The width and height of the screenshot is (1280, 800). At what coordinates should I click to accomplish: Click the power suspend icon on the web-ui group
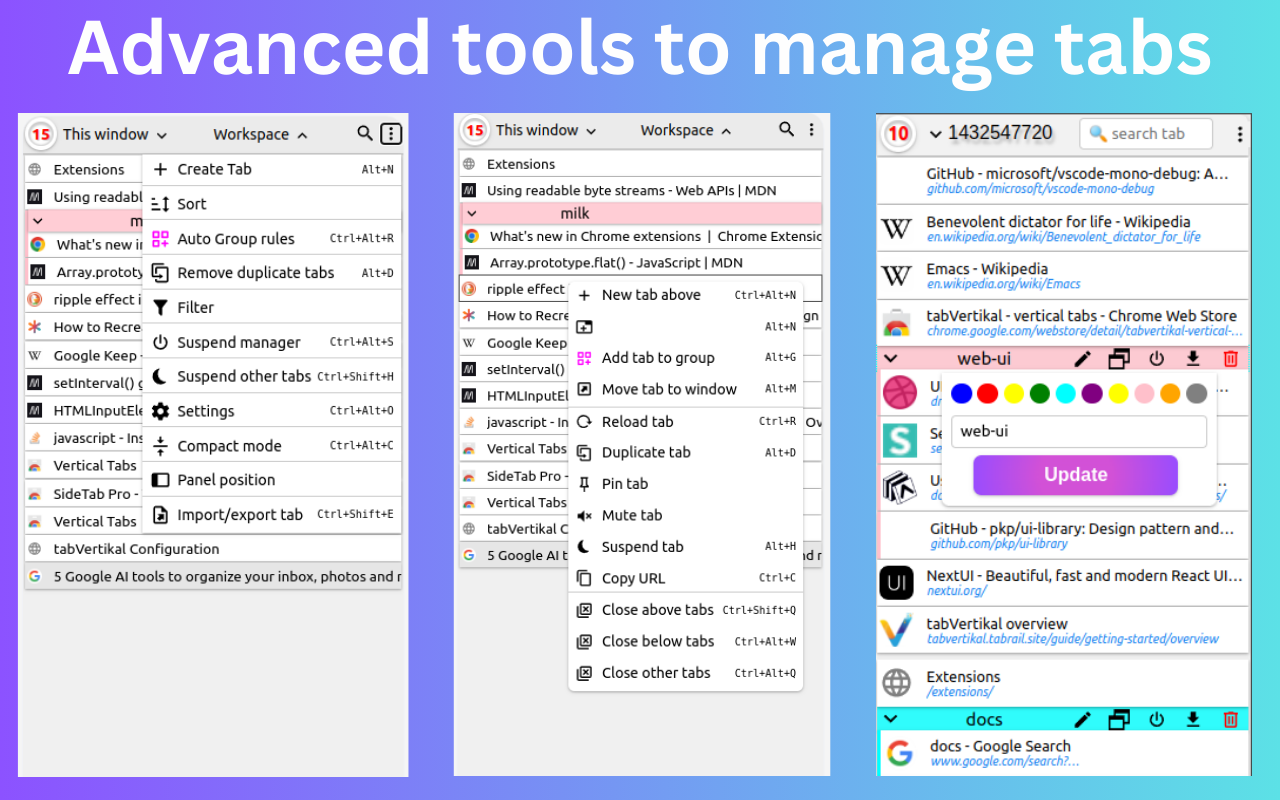pyautogui.click(x=1157, y=358)
